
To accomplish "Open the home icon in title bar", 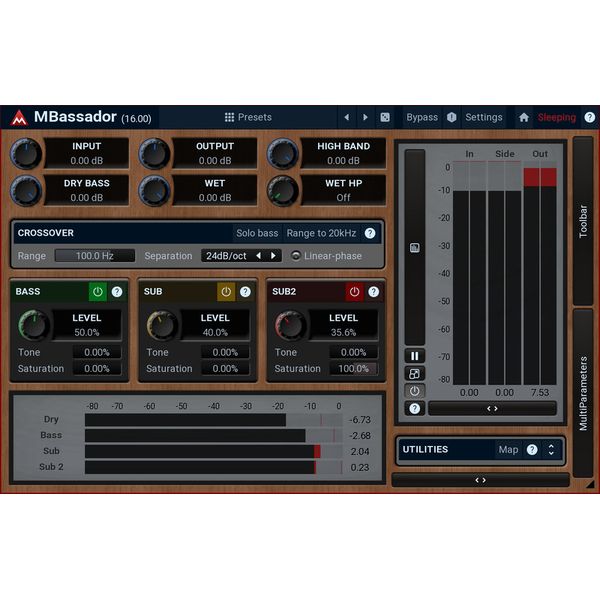I will click(x=524, y=117).
